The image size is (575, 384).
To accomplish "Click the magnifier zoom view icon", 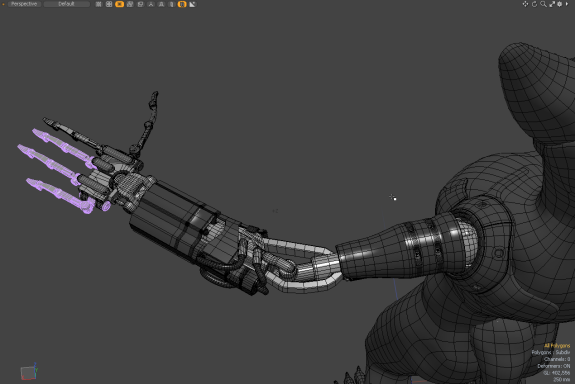I will point(543,4).
